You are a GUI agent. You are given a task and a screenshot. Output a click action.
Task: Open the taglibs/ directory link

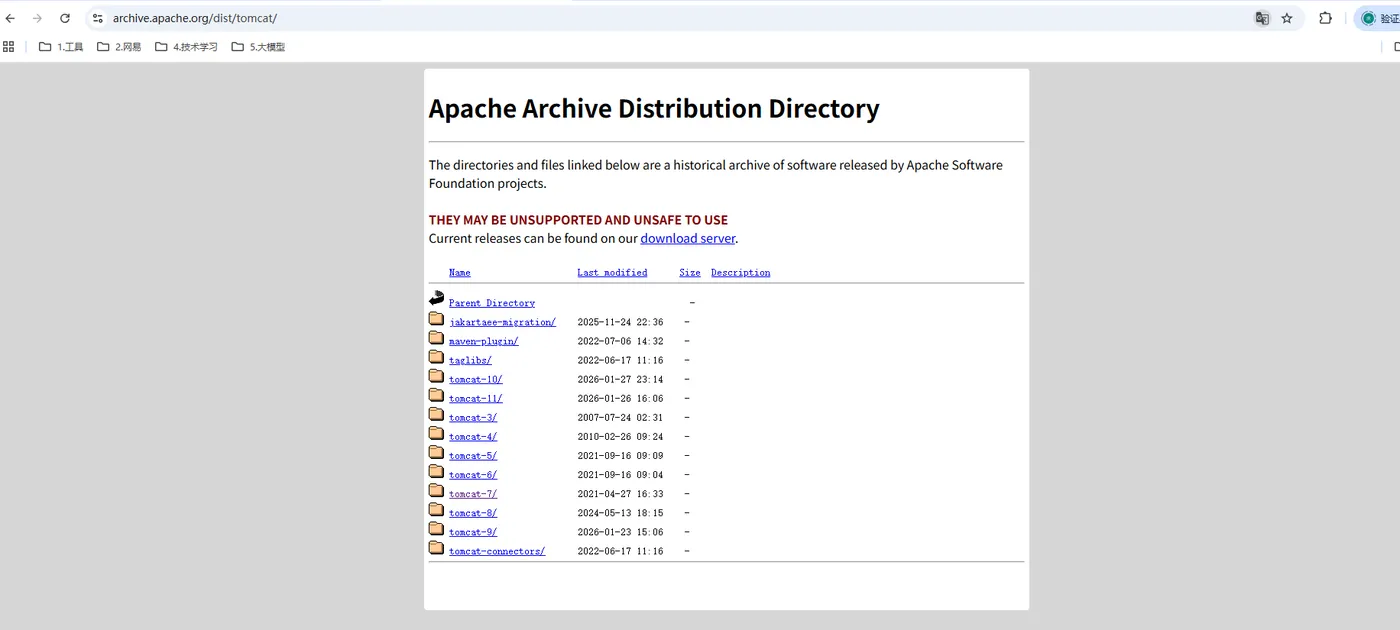(x=470, y=360)
